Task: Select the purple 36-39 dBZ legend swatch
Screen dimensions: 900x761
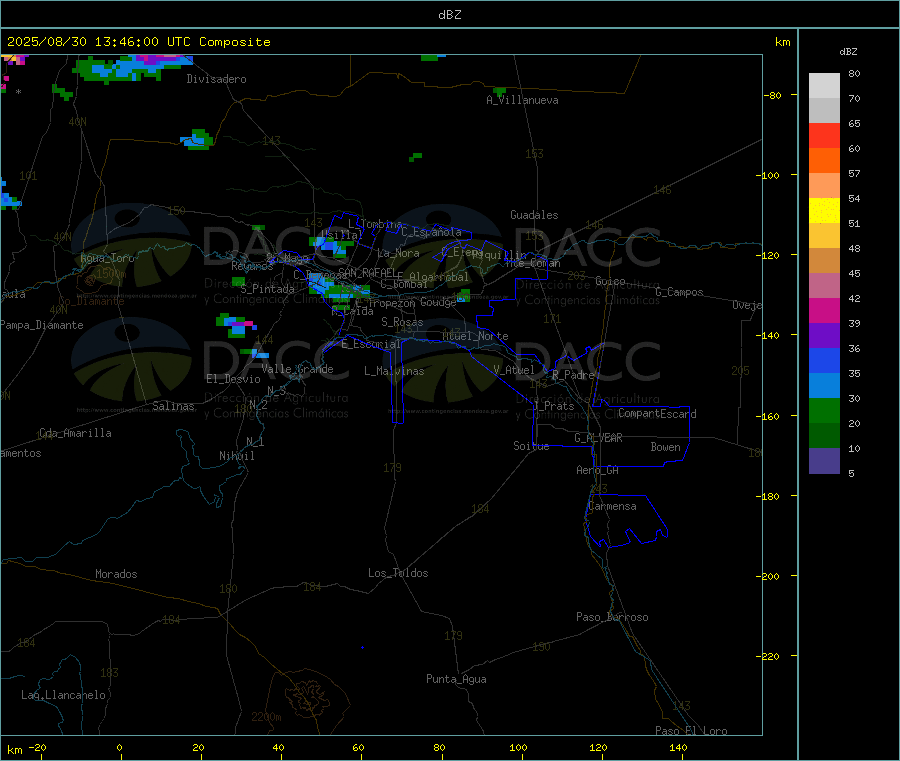Action: (824, 336)
